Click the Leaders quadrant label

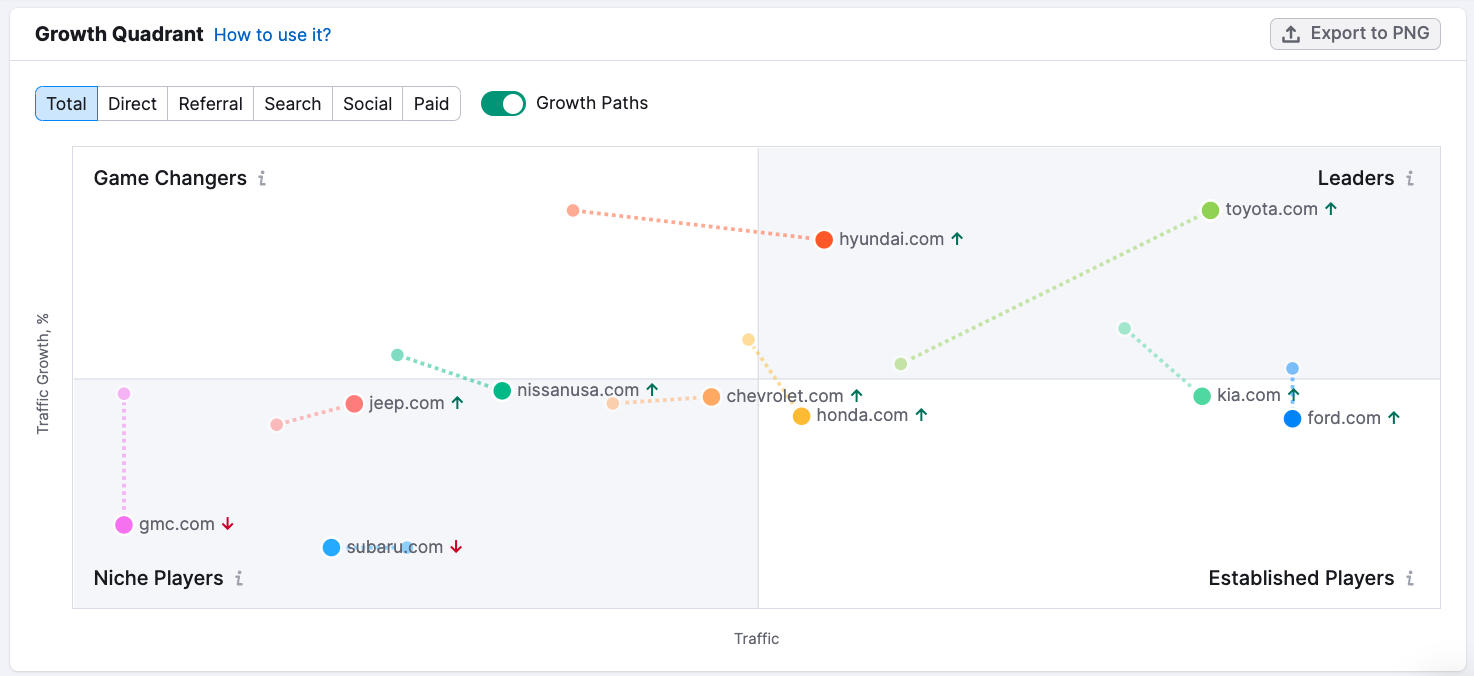[1355, 179]
